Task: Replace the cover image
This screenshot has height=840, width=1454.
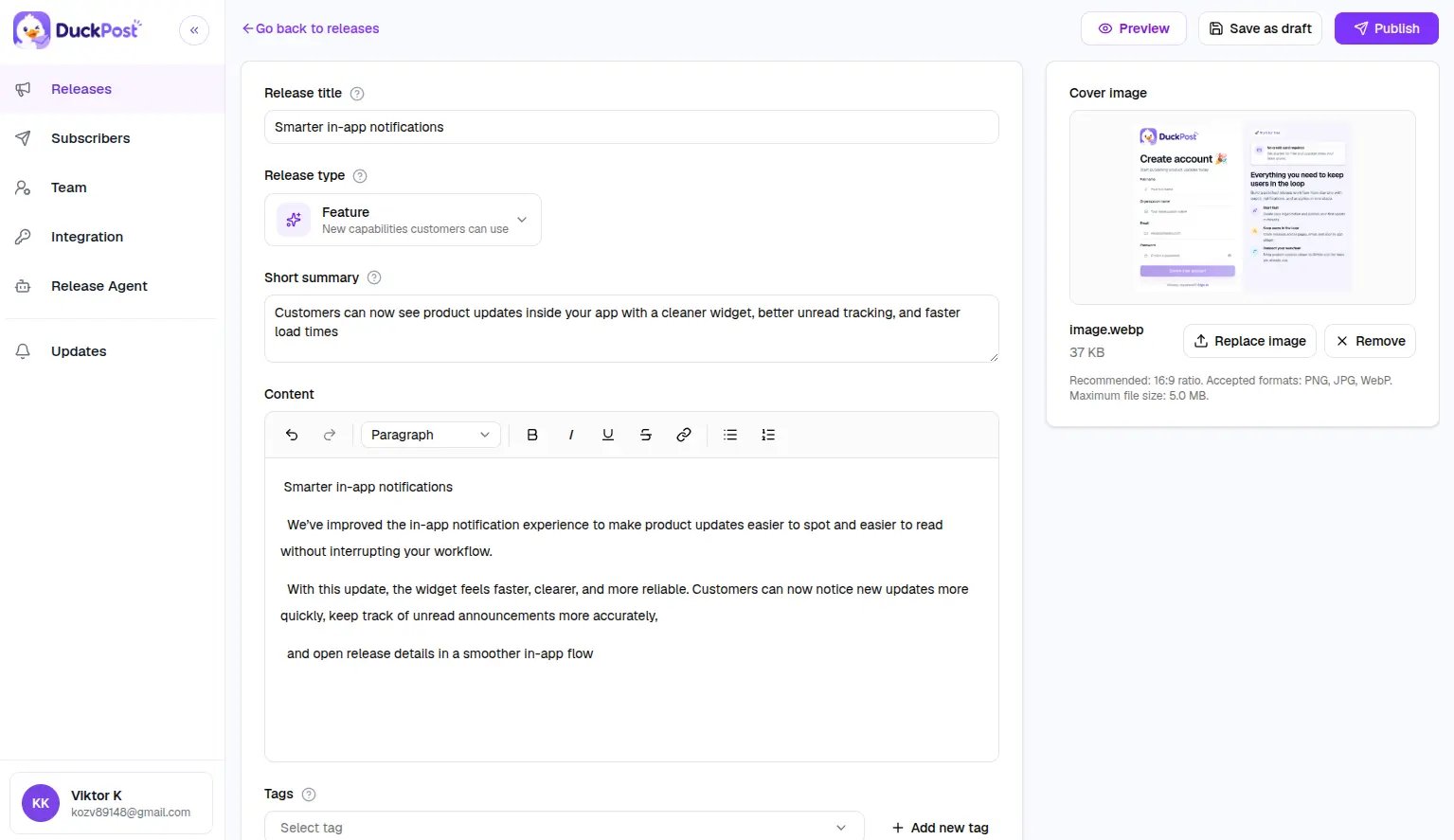Action: [1249, 341]
